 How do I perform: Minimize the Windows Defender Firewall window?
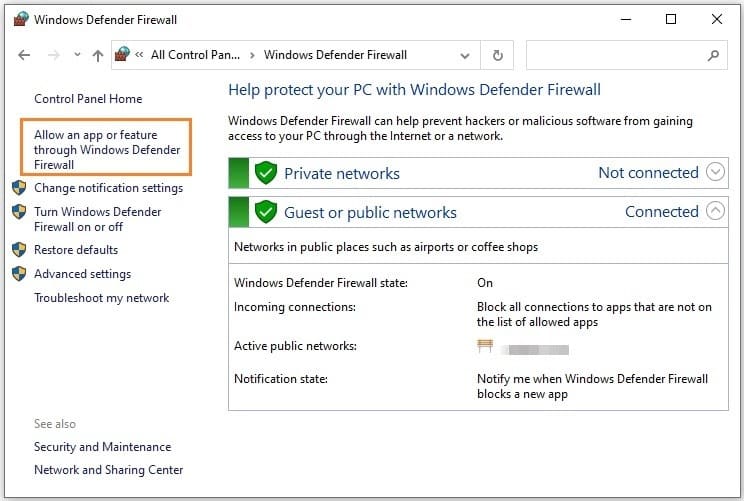626,19
